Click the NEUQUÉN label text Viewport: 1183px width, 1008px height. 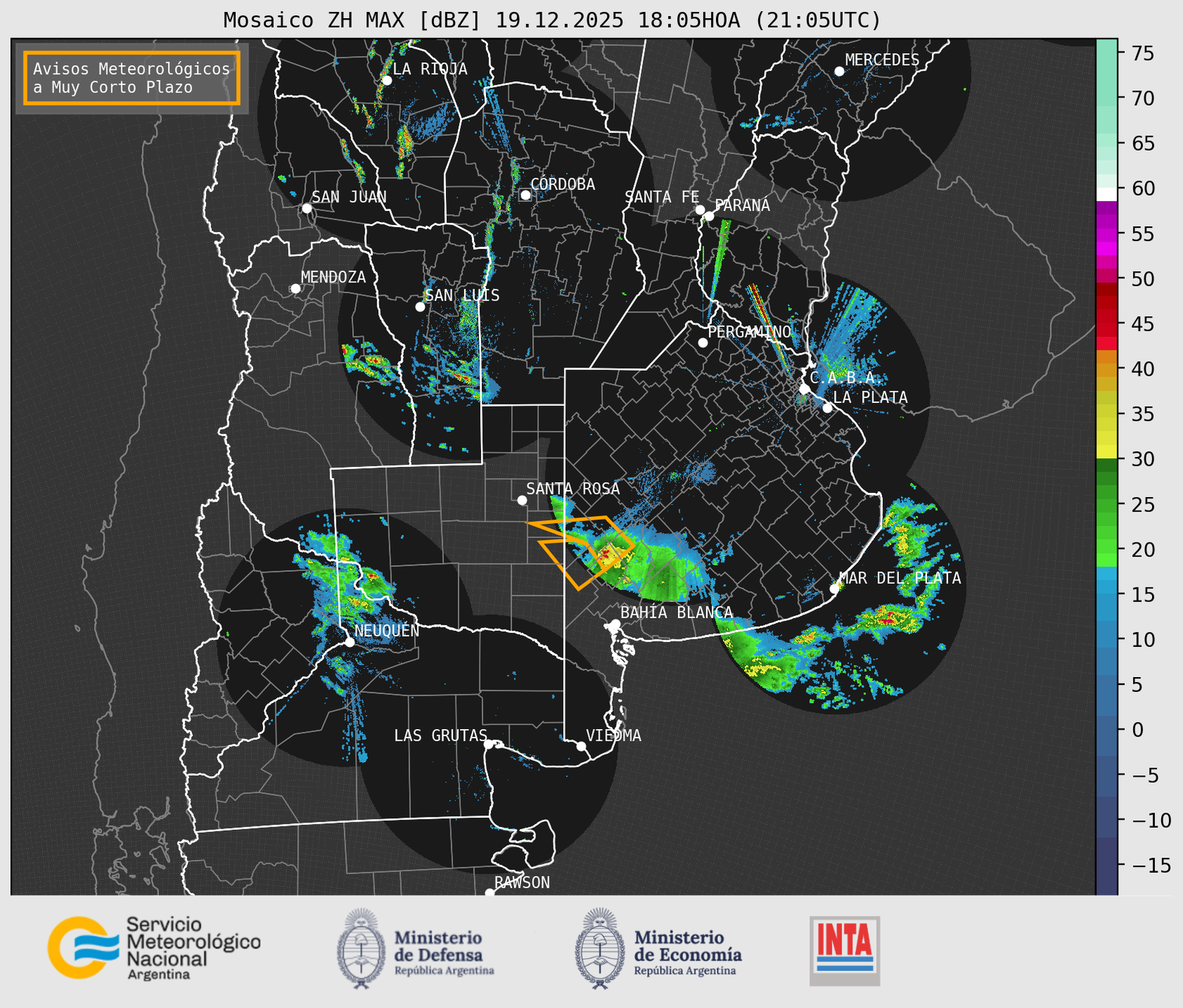click(x=387, y=631)
